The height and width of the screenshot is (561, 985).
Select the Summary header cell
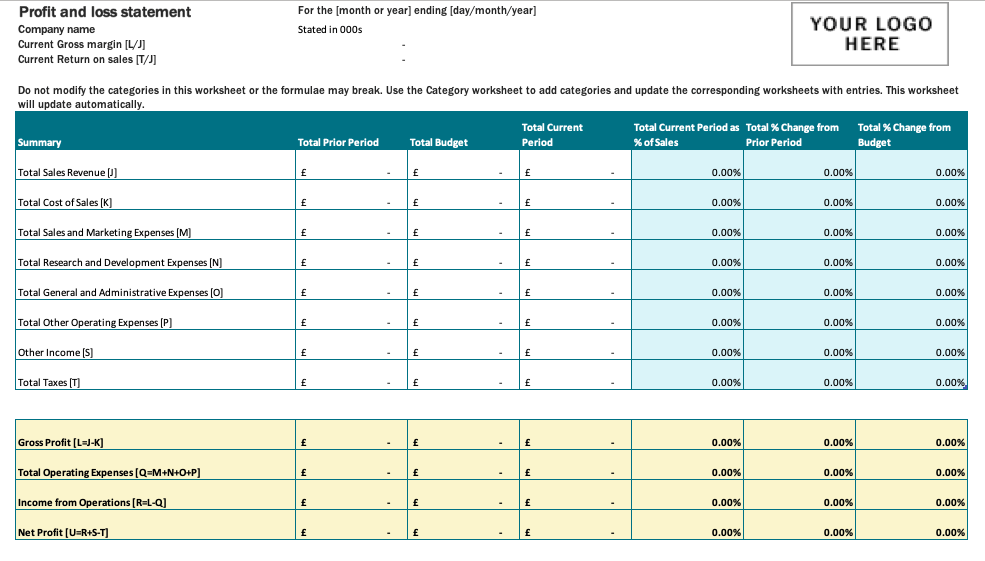[40, 142]
